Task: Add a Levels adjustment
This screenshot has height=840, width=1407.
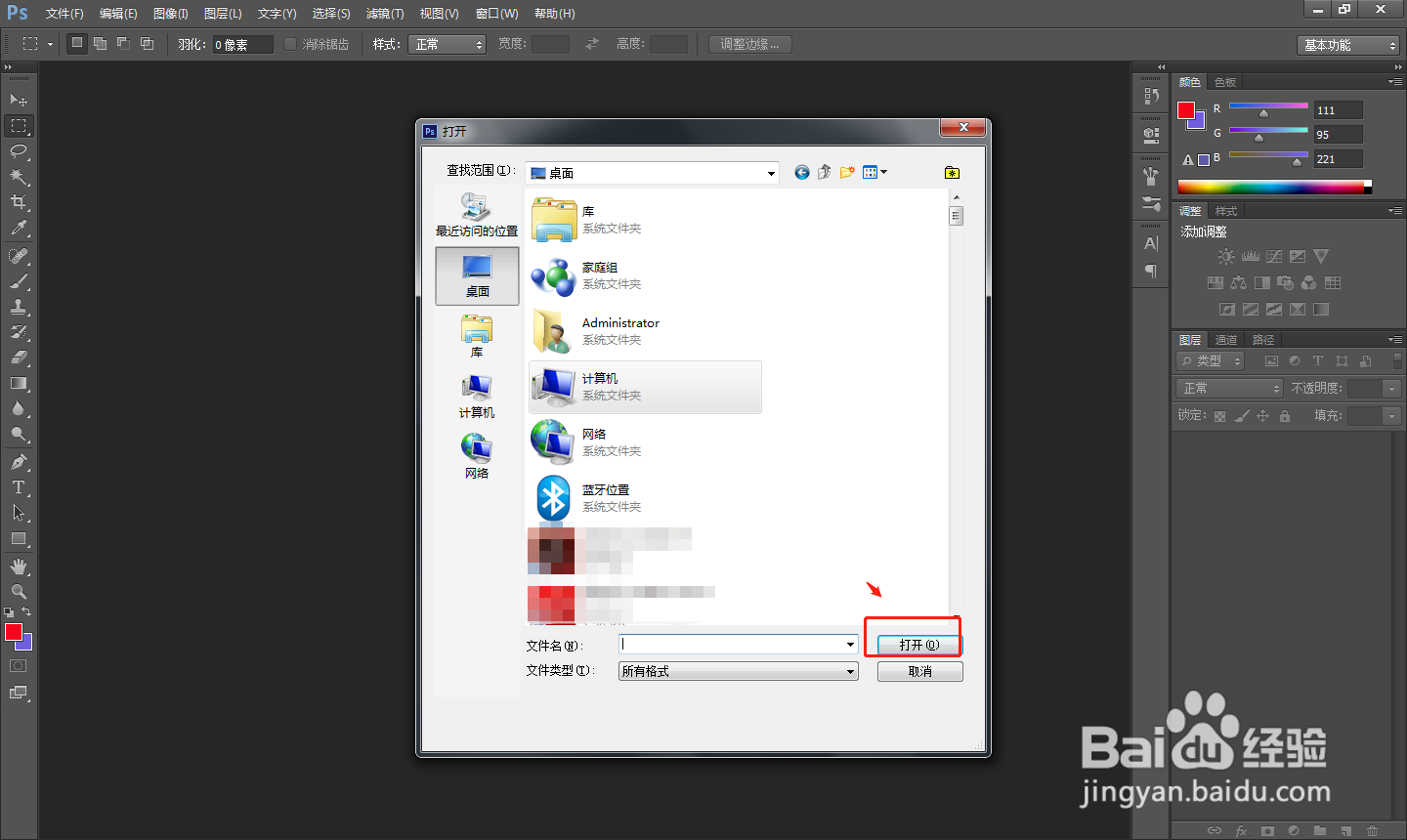Action: [x=1250, y=256]
